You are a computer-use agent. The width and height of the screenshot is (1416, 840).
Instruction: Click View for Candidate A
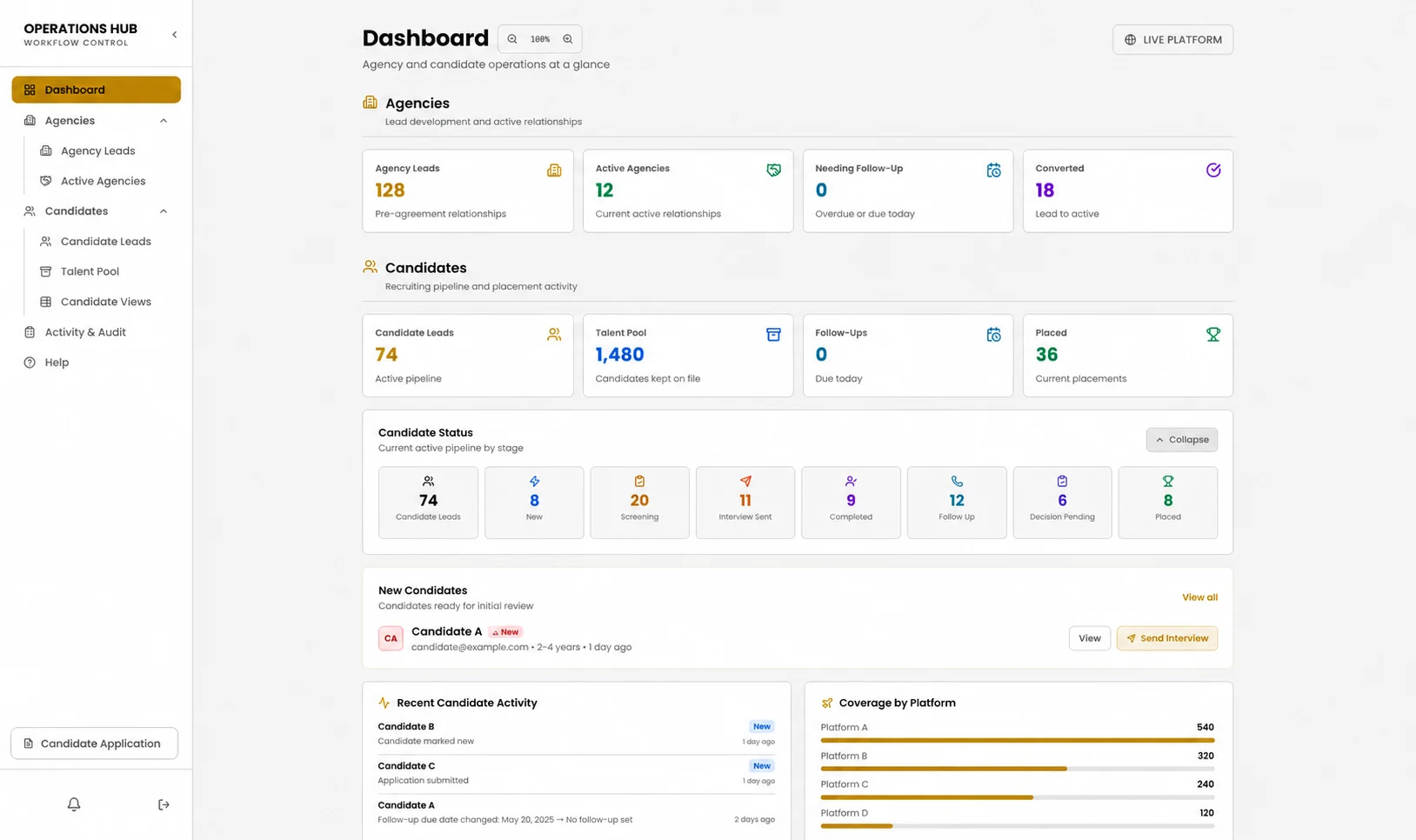click(x=1089, y=638)
